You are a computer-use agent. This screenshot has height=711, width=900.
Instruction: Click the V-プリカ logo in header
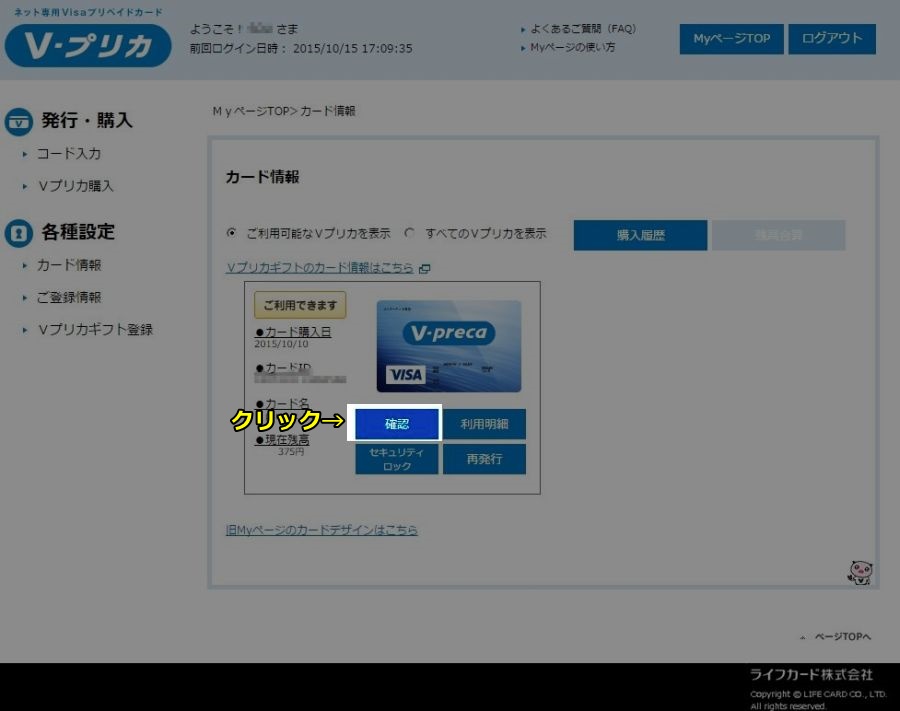(88, 45)
